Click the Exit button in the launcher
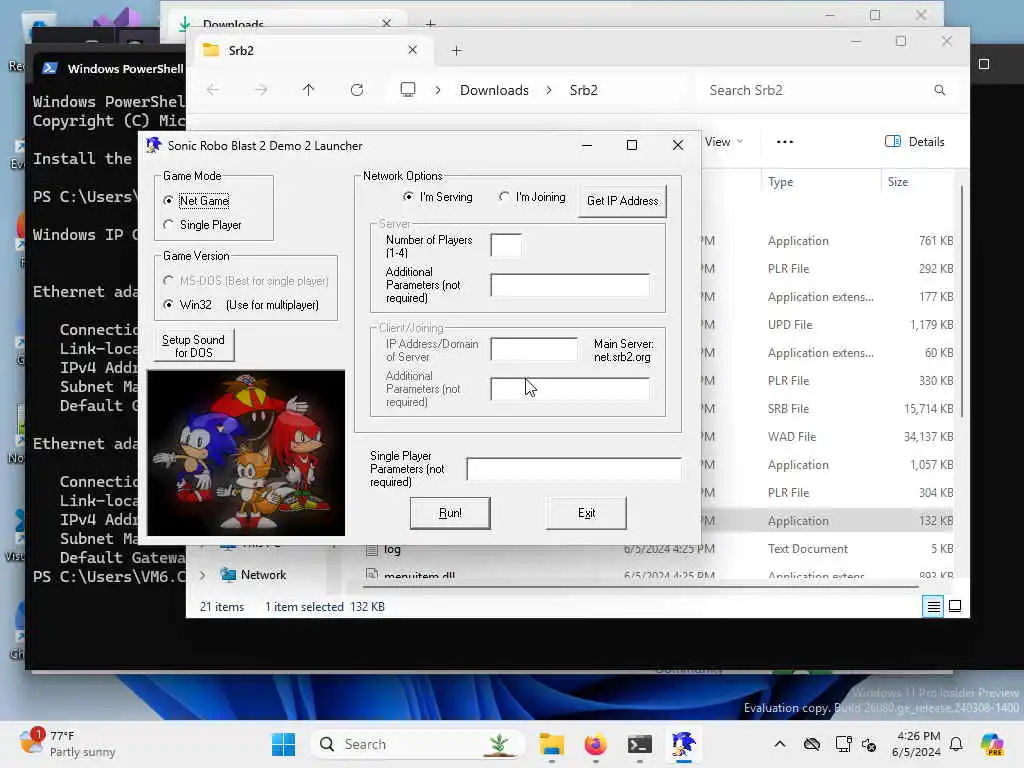The height and width of the screenshot is (768, 1024). pyautogui.click(x=586, y=513)
